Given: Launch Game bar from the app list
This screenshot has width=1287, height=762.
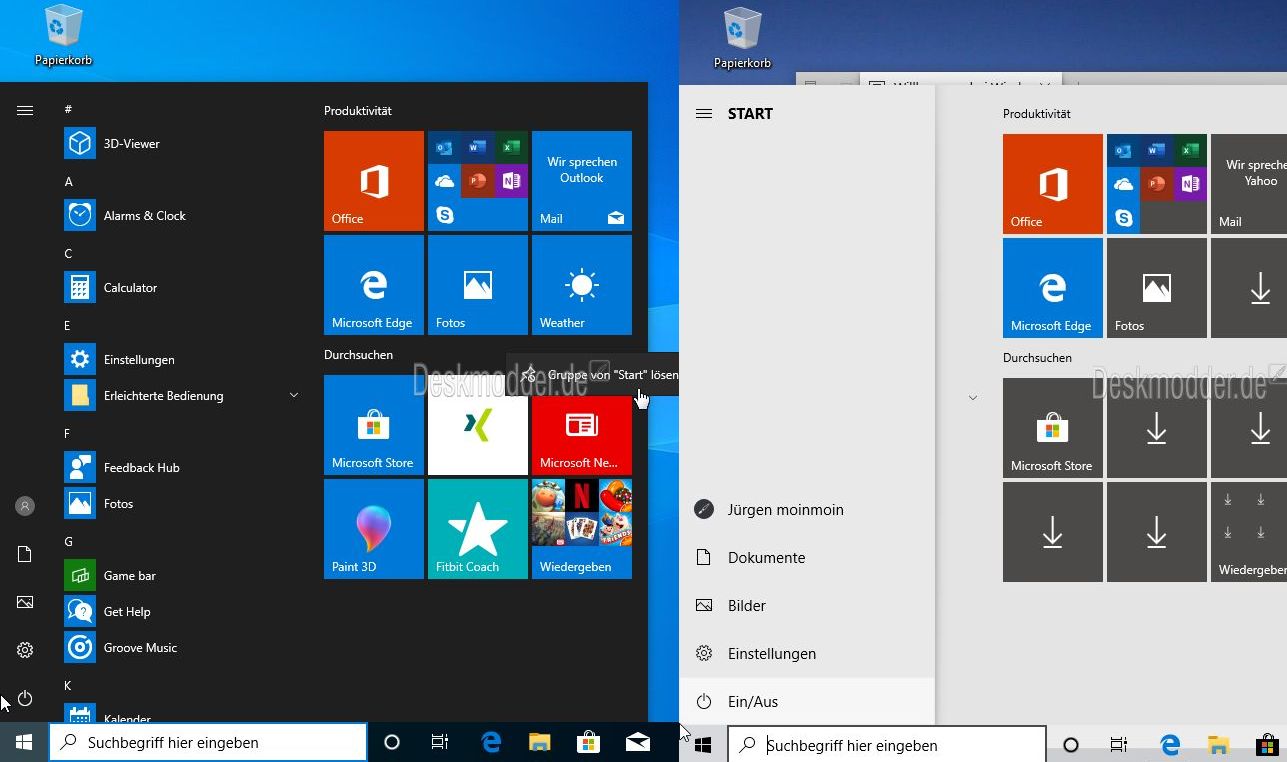Looking at the screenshot, I should tap(180, 575).
